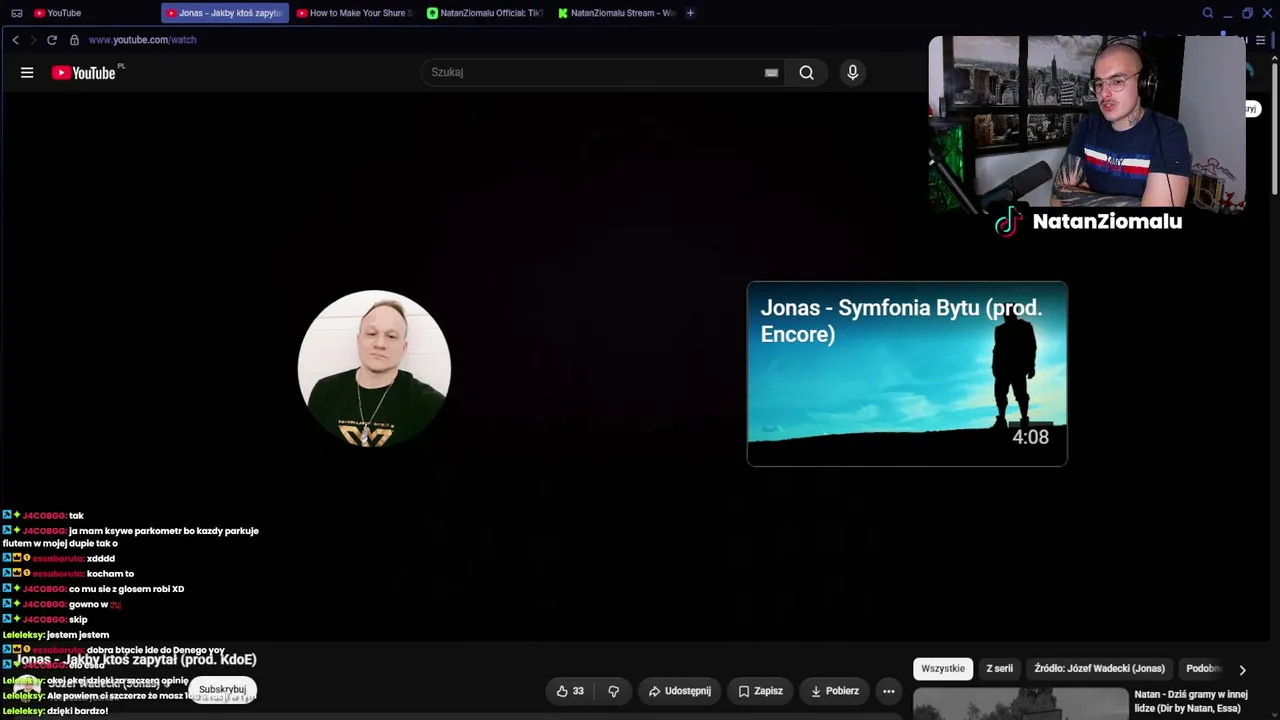Save video with the Zapisz button
Image resolution: width=1280 pixels, height=720 pixels.
760,691
